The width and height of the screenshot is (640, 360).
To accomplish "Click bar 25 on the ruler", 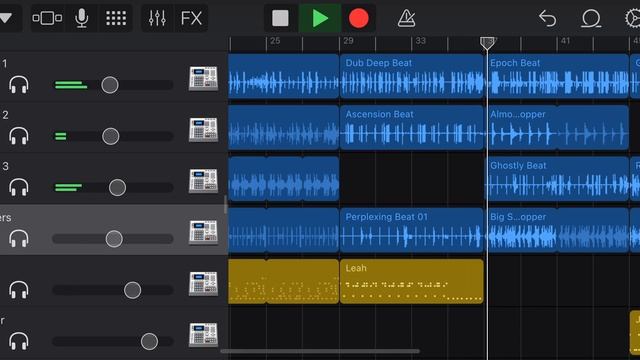I will coord(275,41).
